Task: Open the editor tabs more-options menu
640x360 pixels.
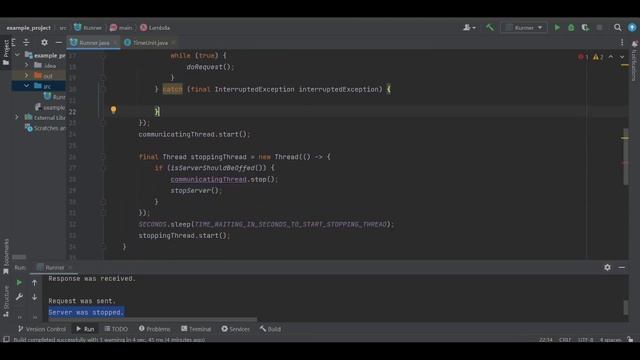Action: point(622,42)
